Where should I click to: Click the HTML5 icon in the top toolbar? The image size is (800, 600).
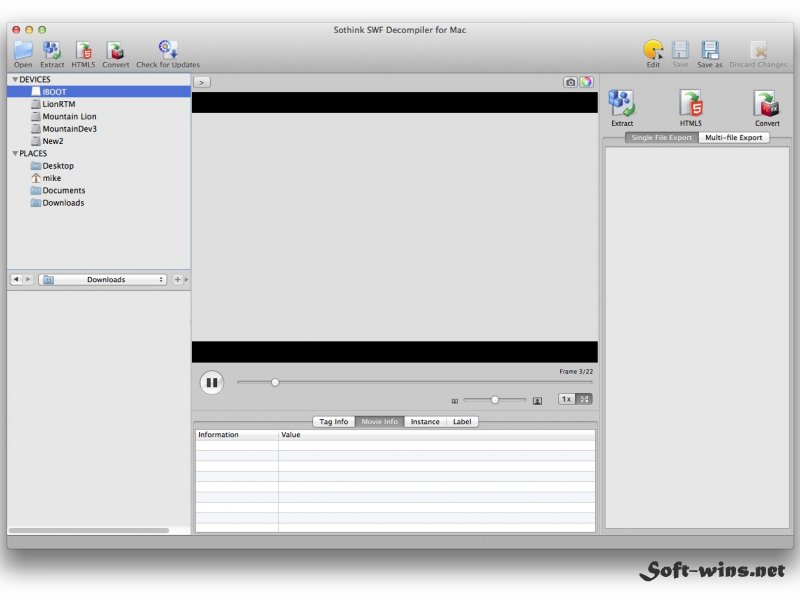[x=83, y=54]
